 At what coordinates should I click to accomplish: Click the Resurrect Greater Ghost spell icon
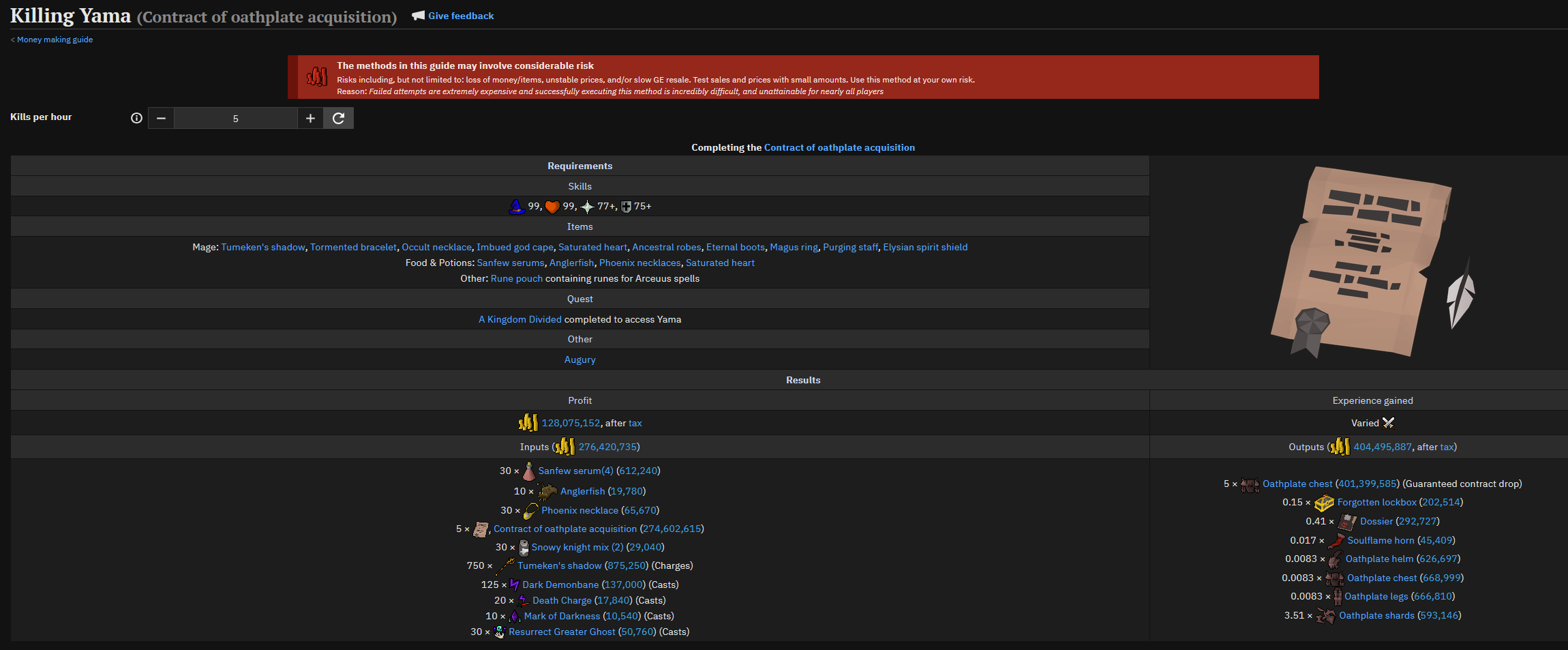click(x=499, y=632)
